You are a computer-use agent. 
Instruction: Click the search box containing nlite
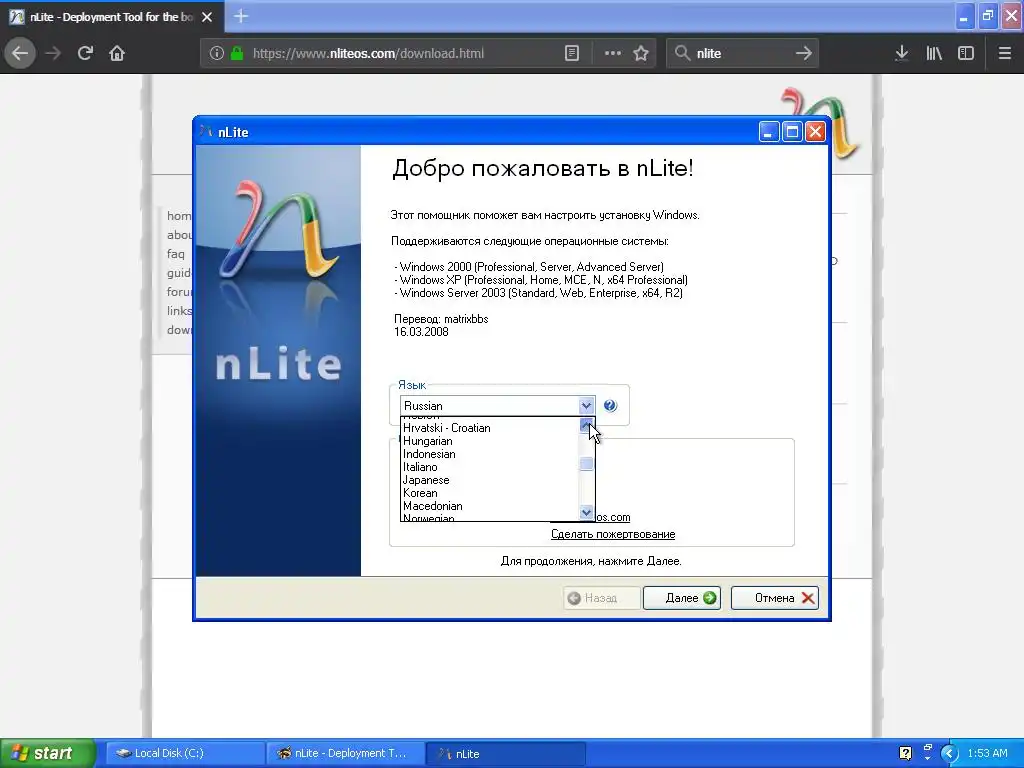pyautogui.click(x=741, y=54)
